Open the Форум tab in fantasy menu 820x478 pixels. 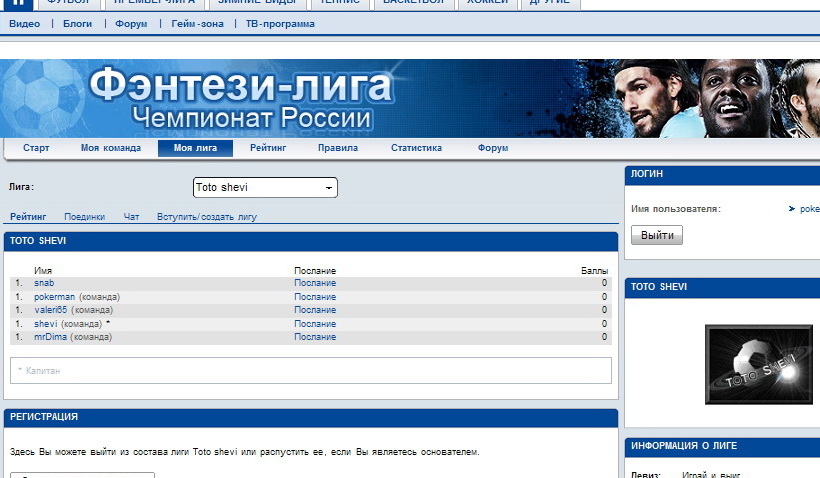tap(493, 148)
